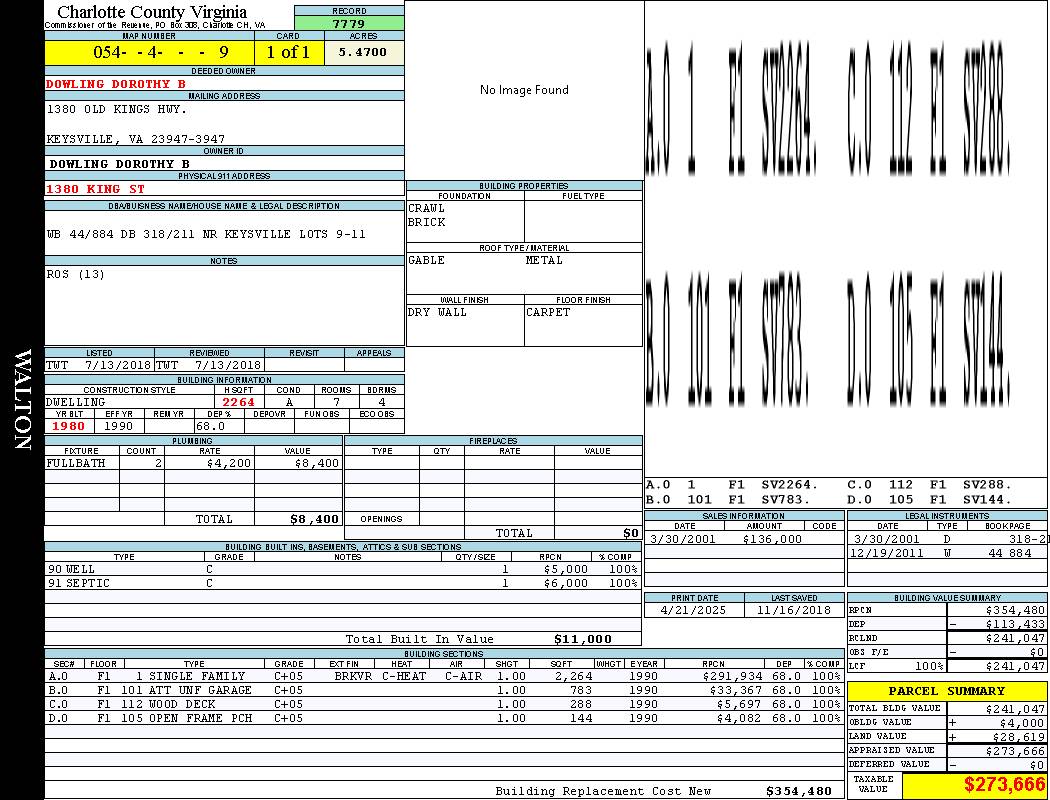Select floor finish CARPET
This screenshot has width=1050, height=800.
[x=548, y=313]
